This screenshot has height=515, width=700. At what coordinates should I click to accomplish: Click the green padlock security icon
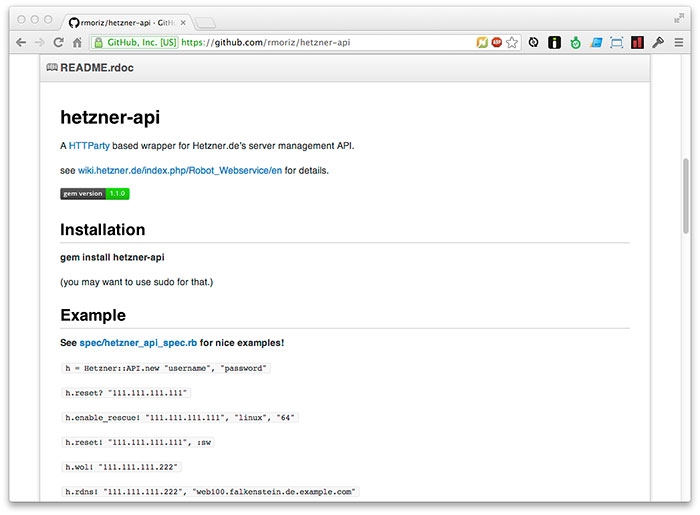click(x=98, y=42)
